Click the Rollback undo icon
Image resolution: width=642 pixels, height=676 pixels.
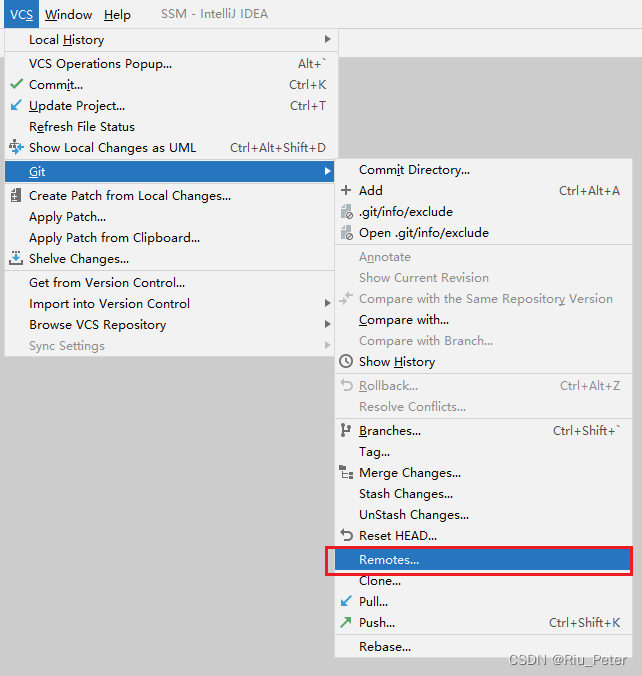pyautogui.click(x=346, y=385)
